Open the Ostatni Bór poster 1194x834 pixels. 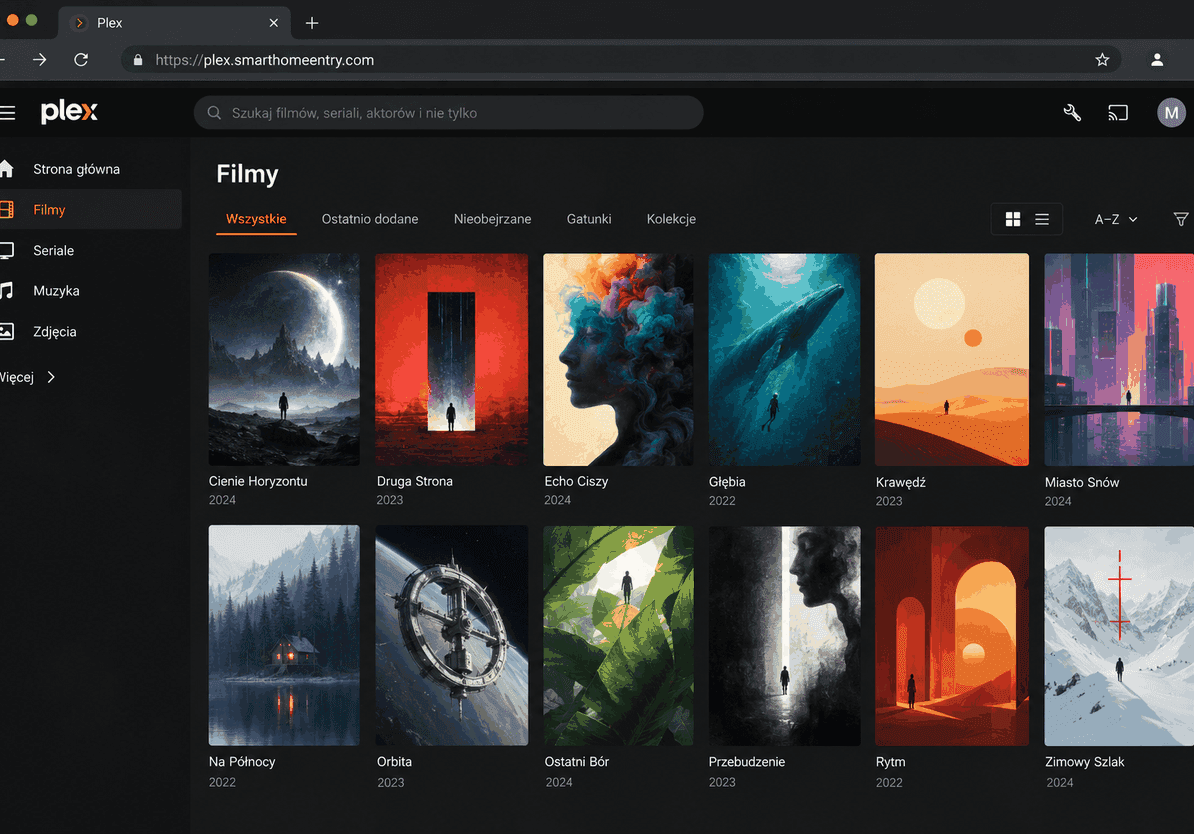click(x=618, y=636)
